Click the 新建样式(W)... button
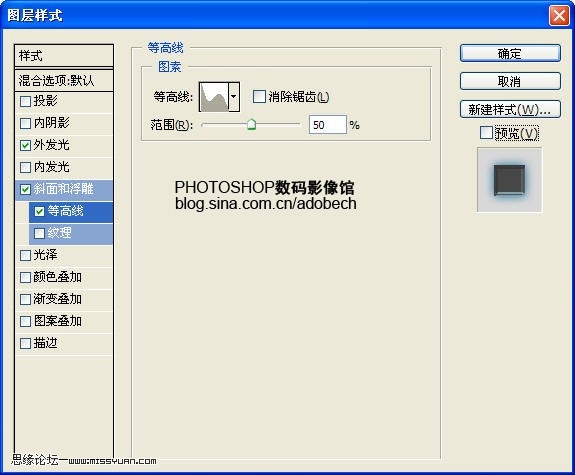 tap(510, 109)
